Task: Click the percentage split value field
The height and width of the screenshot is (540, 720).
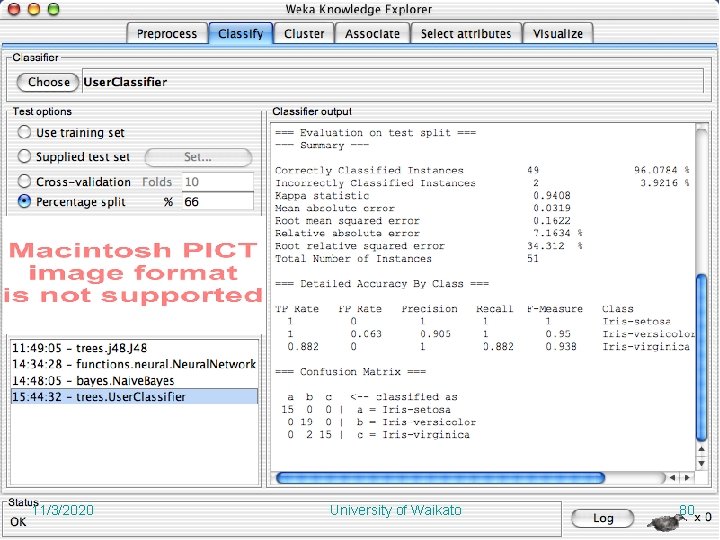Action: (218, 202)
